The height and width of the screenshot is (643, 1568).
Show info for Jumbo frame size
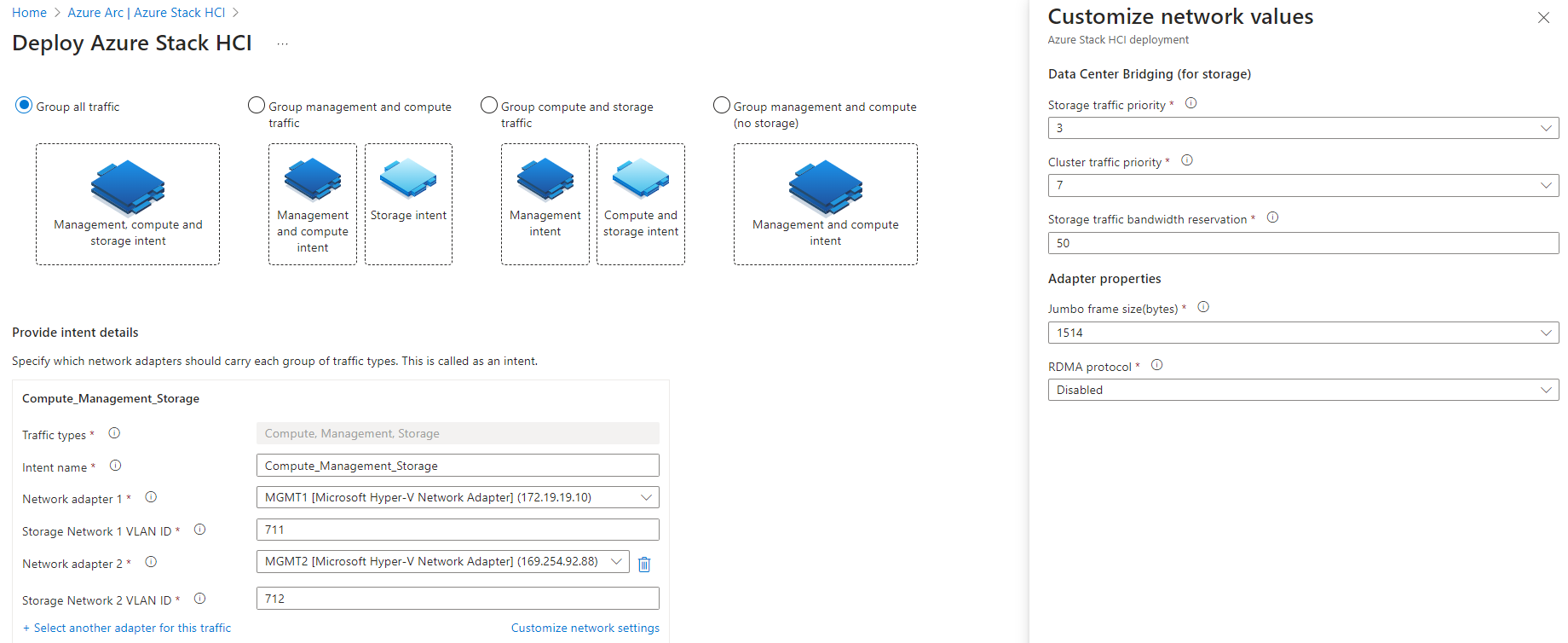point(1204,307)
